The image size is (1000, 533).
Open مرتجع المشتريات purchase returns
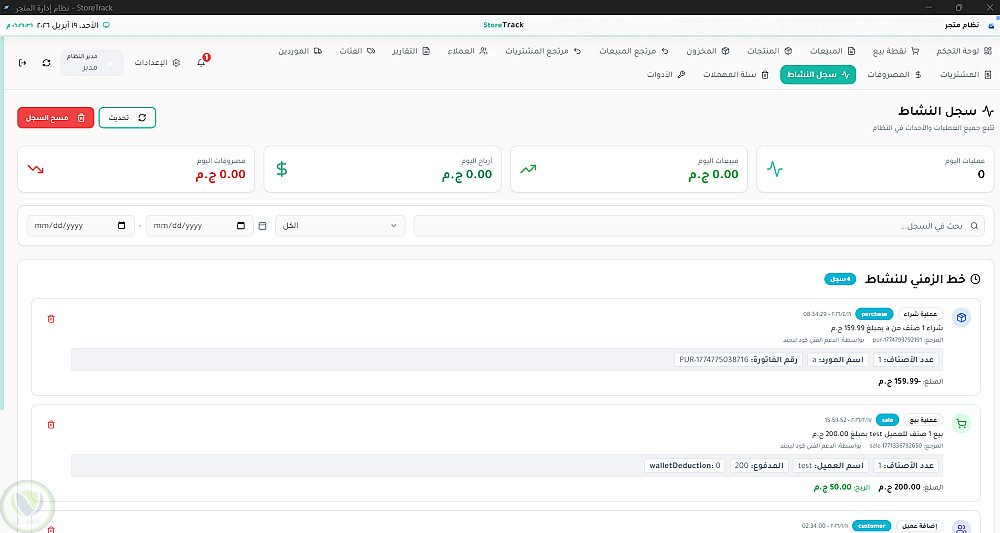click(543, 51)
